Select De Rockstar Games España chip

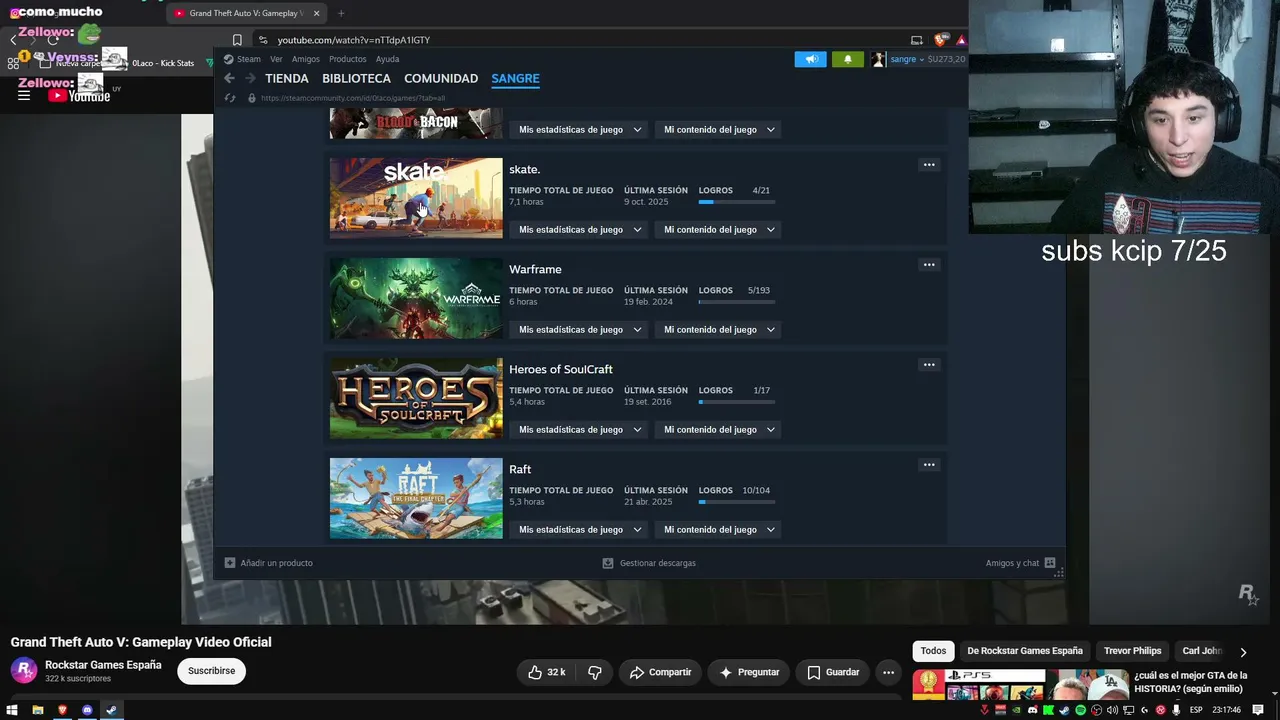[x=1025, y=651]
